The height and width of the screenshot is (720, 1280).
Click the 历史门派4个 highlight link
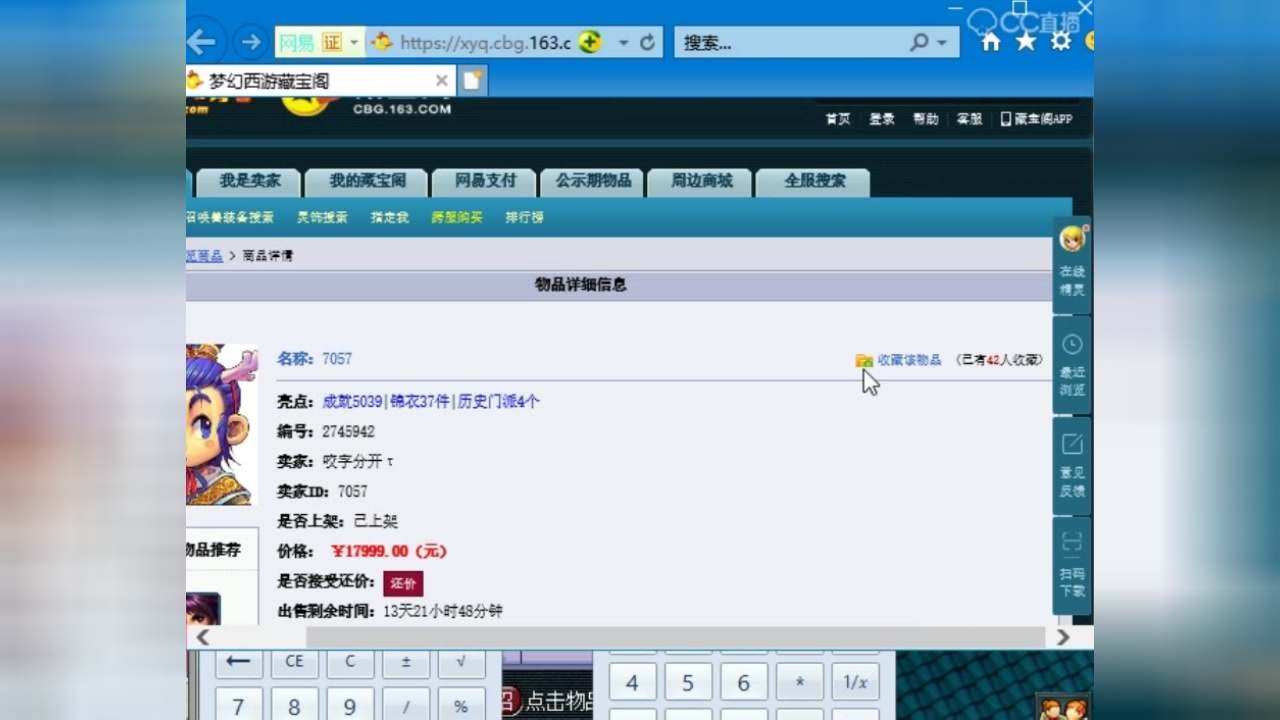(498, 402)
